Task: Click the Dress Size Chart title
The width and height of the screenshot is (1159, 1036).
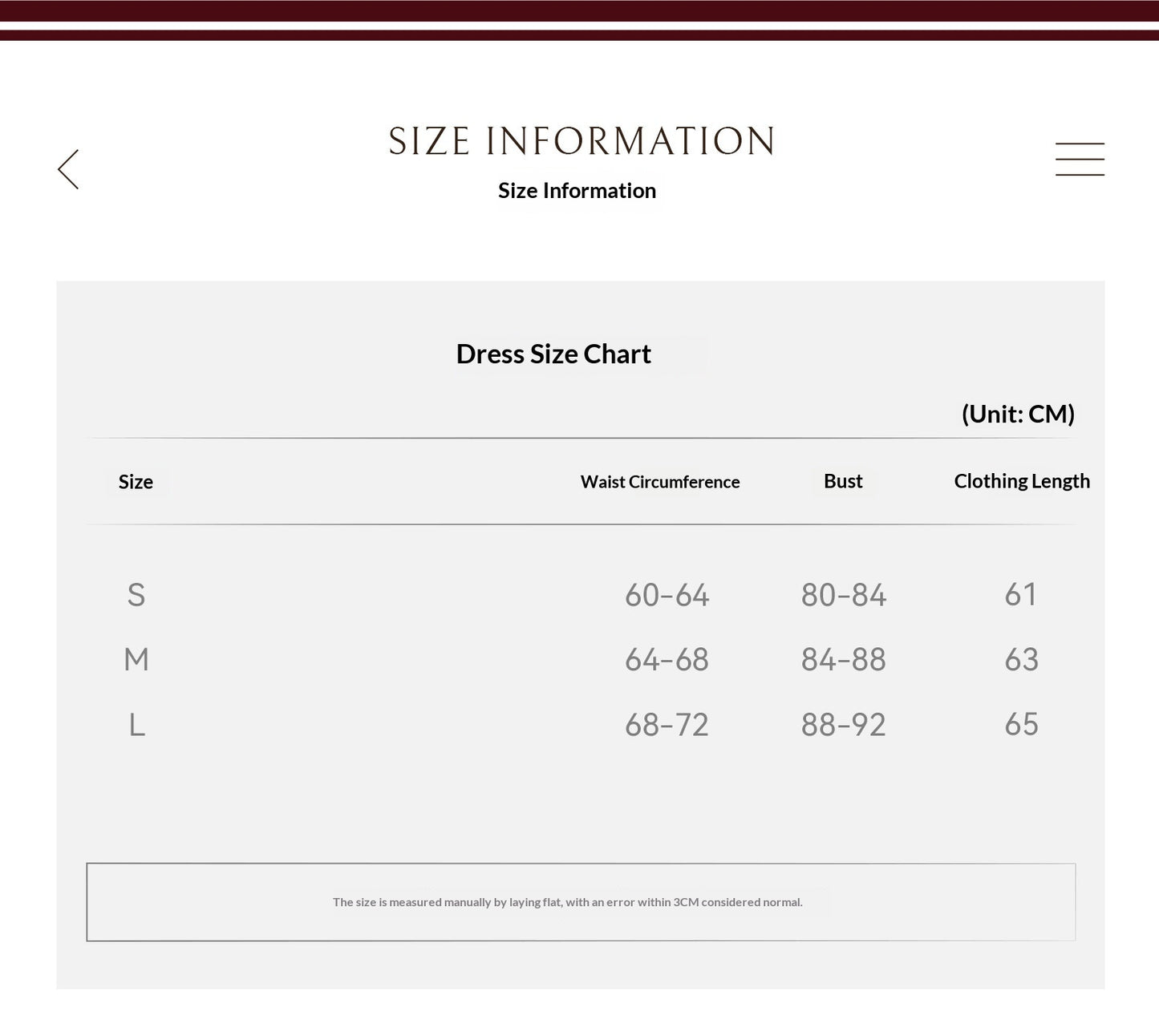Action: tap(553, 354)
